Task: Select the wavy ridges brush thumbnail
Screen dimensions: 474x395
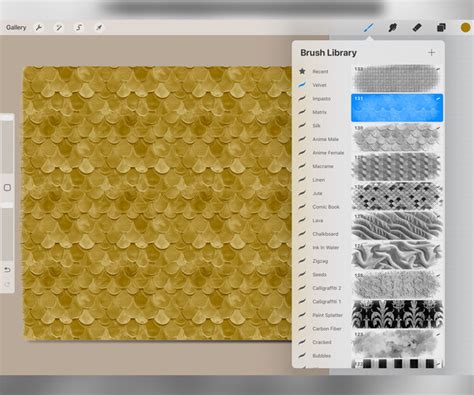Action: point(397,225)
